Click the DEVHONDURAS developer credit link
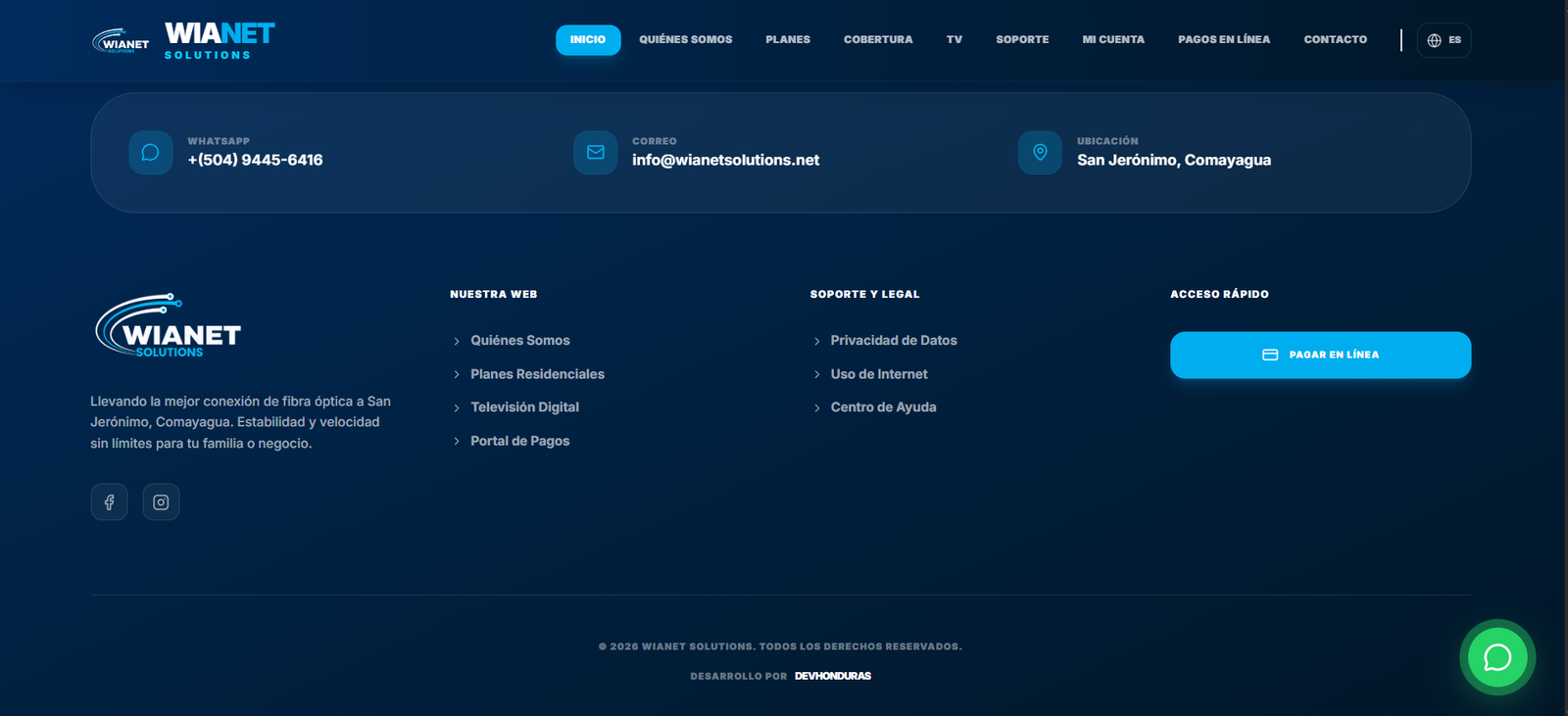 (833, 676)
